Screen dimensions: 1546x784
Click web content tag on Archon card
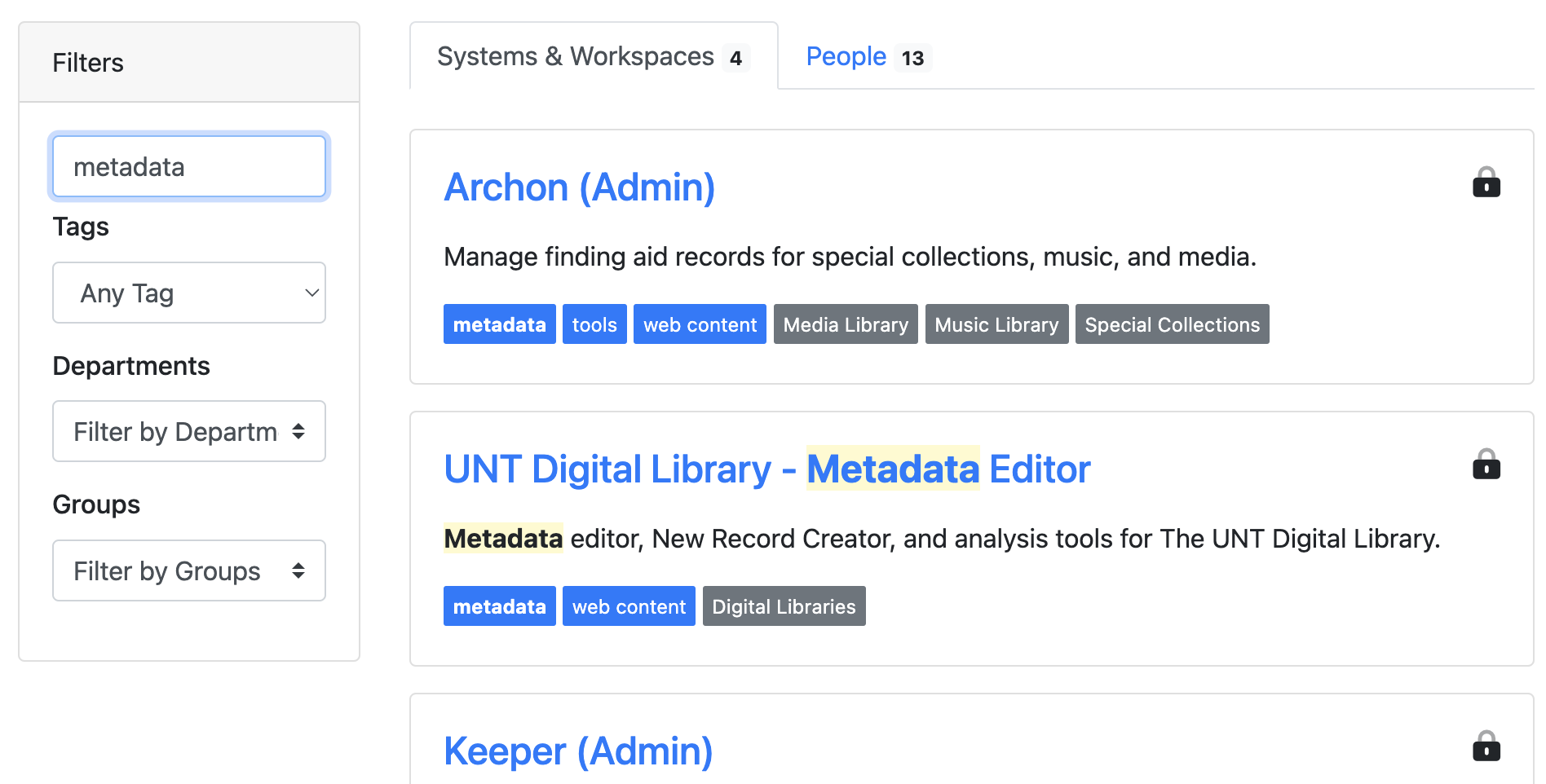click(x=700, y=324)
